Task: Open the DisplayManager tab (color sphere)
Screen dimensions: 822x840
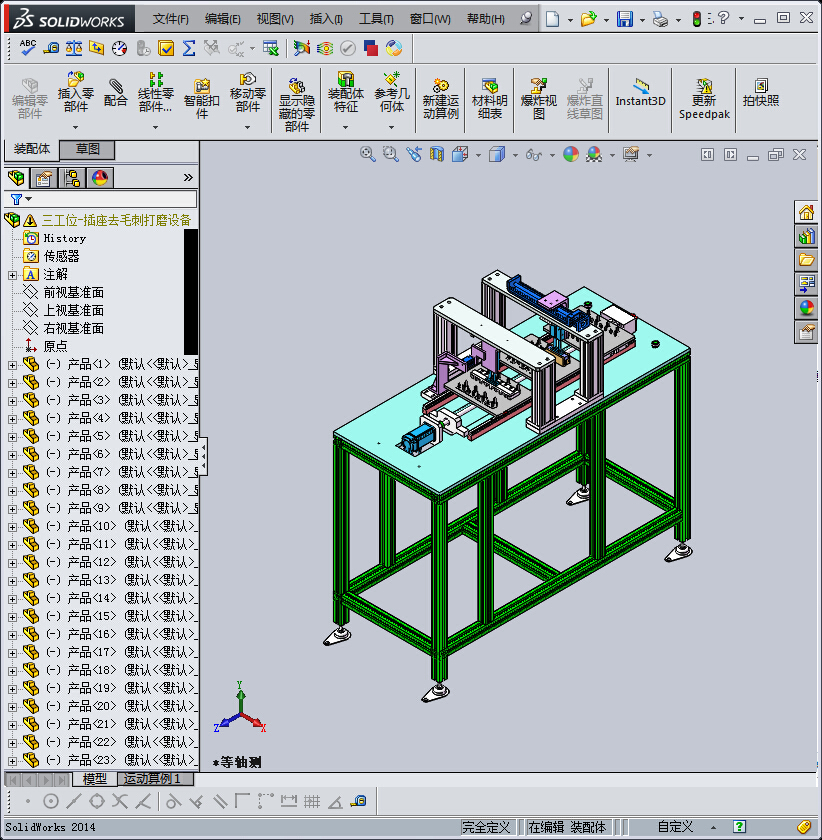Action: click(100, 178)
